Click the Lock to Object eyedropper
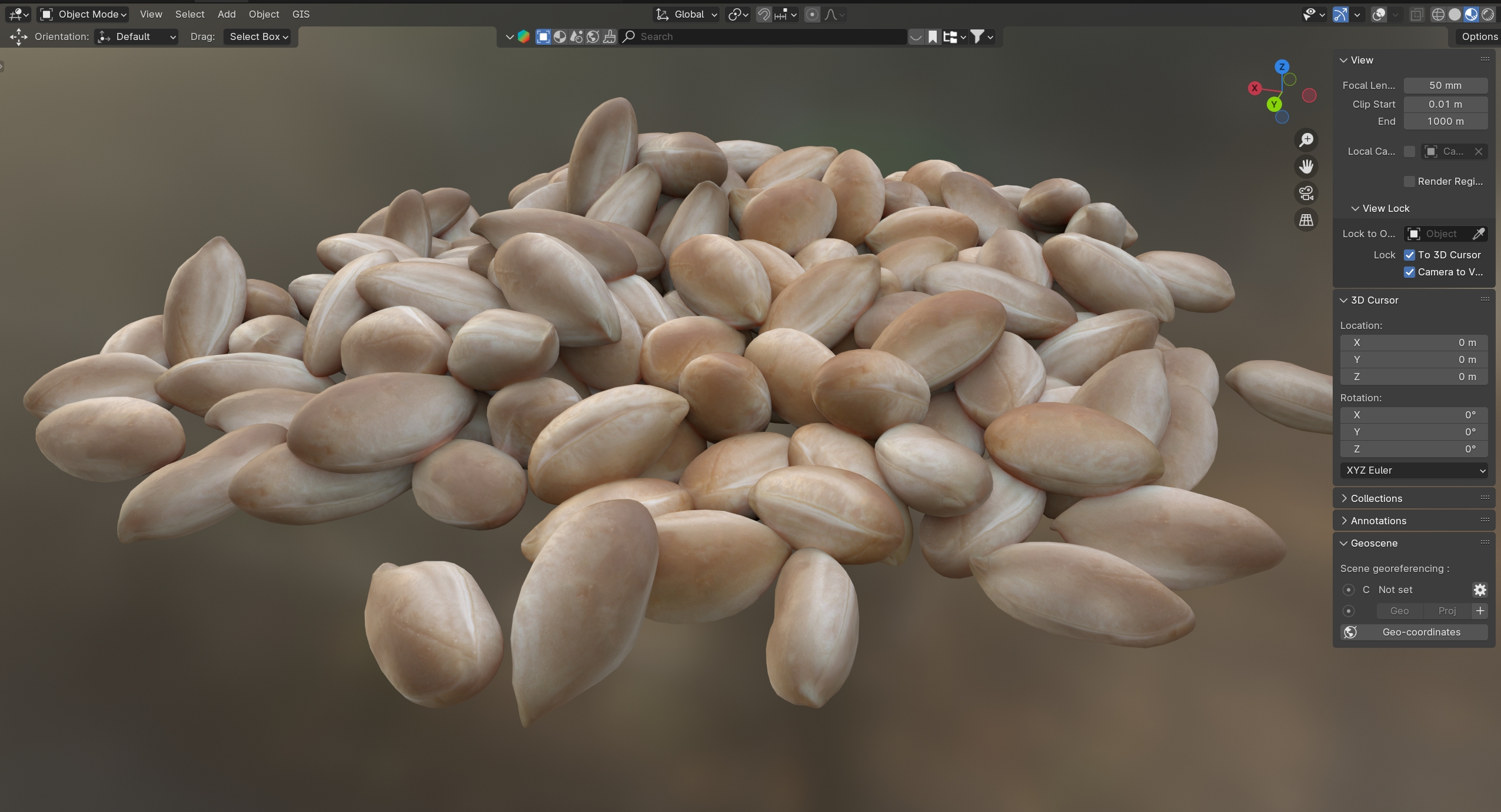Viewport: 1501px width, 812px height. point(1479,234)
